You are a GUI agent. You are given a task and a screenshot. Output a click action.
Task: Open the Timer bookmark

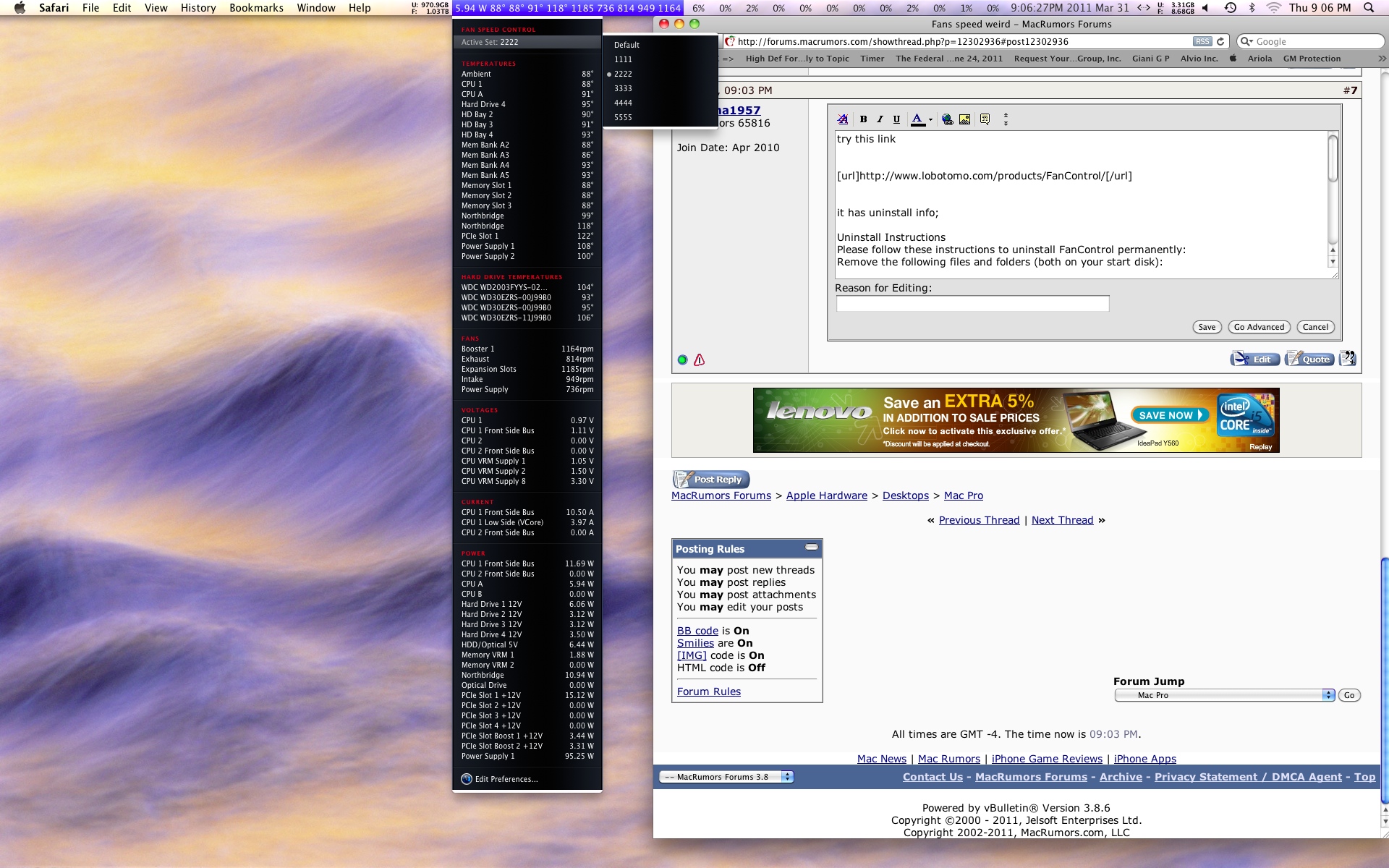872,59
